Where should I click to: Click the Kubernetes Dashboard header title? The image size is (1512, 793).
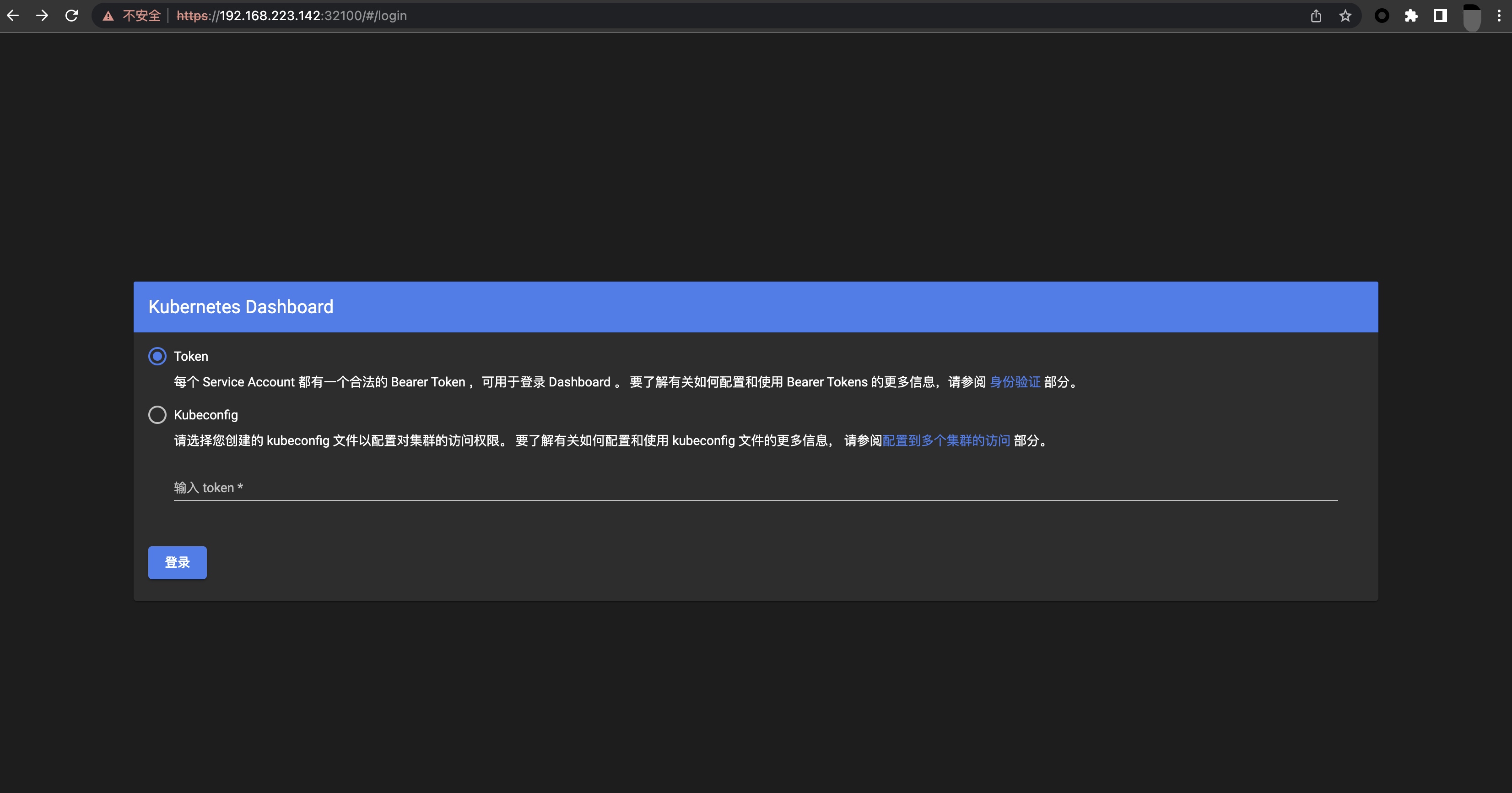[241, 307]
